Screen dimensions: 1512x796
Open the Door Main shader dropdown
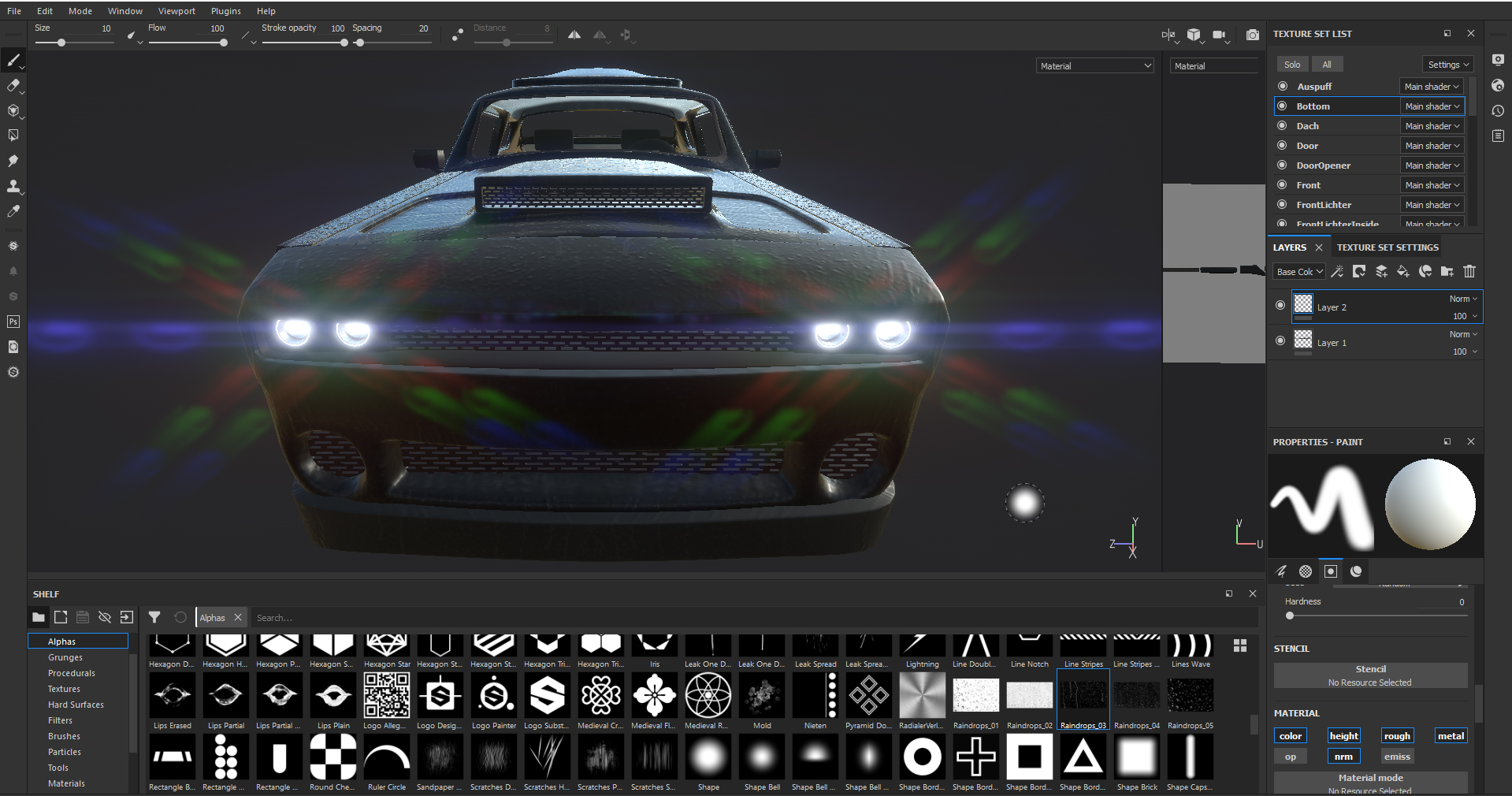(1432, 146)
